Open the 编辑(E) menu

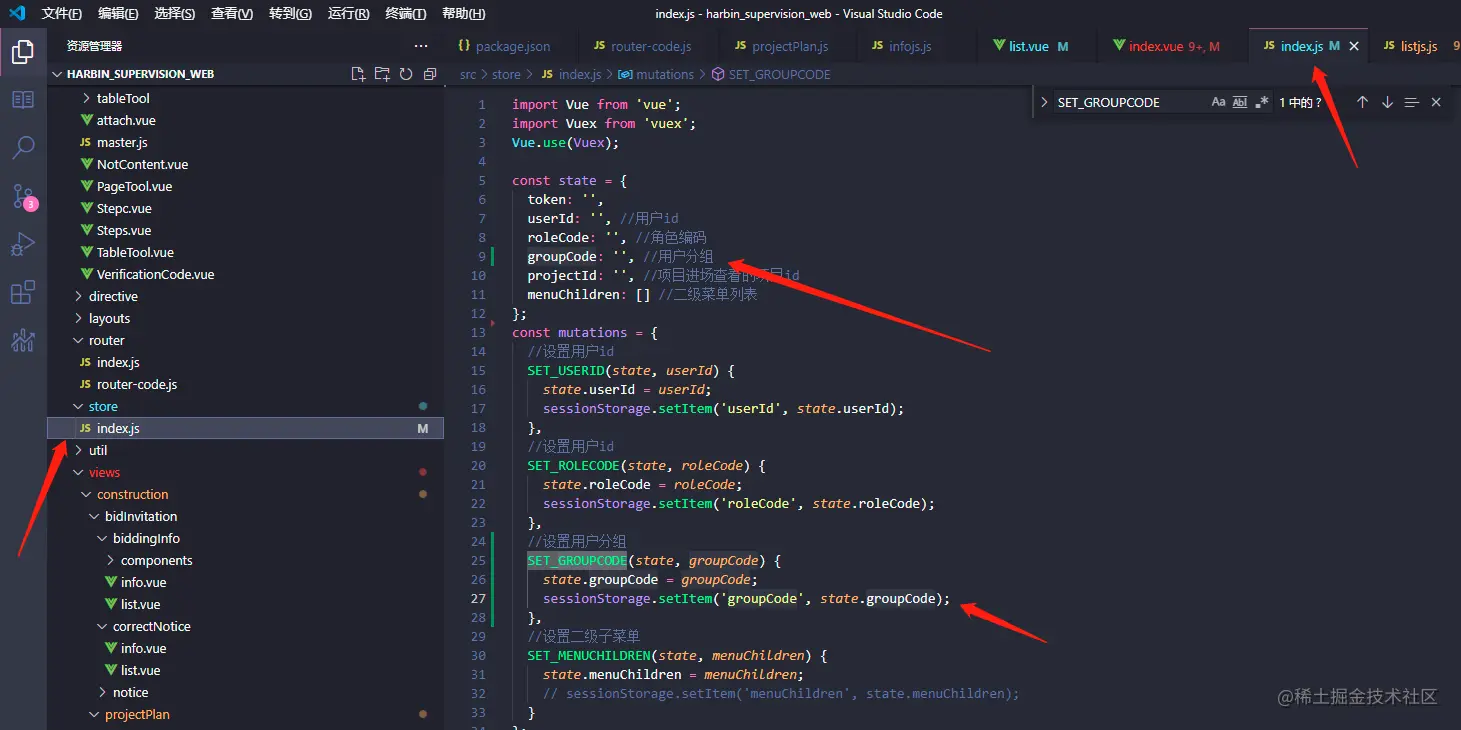pos(119,14)
